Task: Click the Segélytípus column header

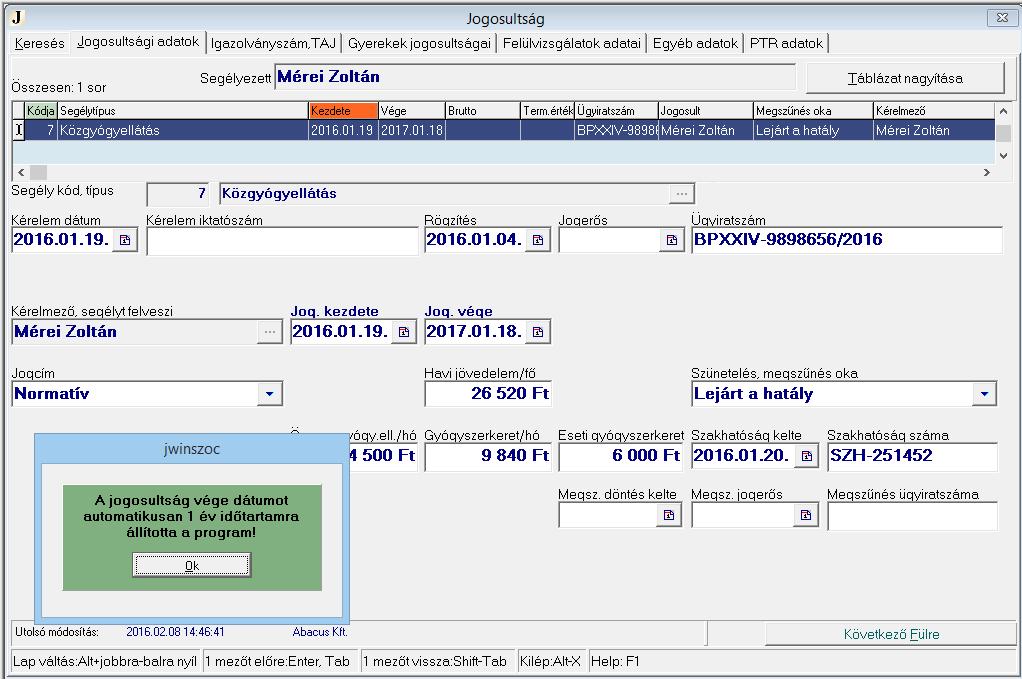Action: pyautogui.click(x=182, y=111)
